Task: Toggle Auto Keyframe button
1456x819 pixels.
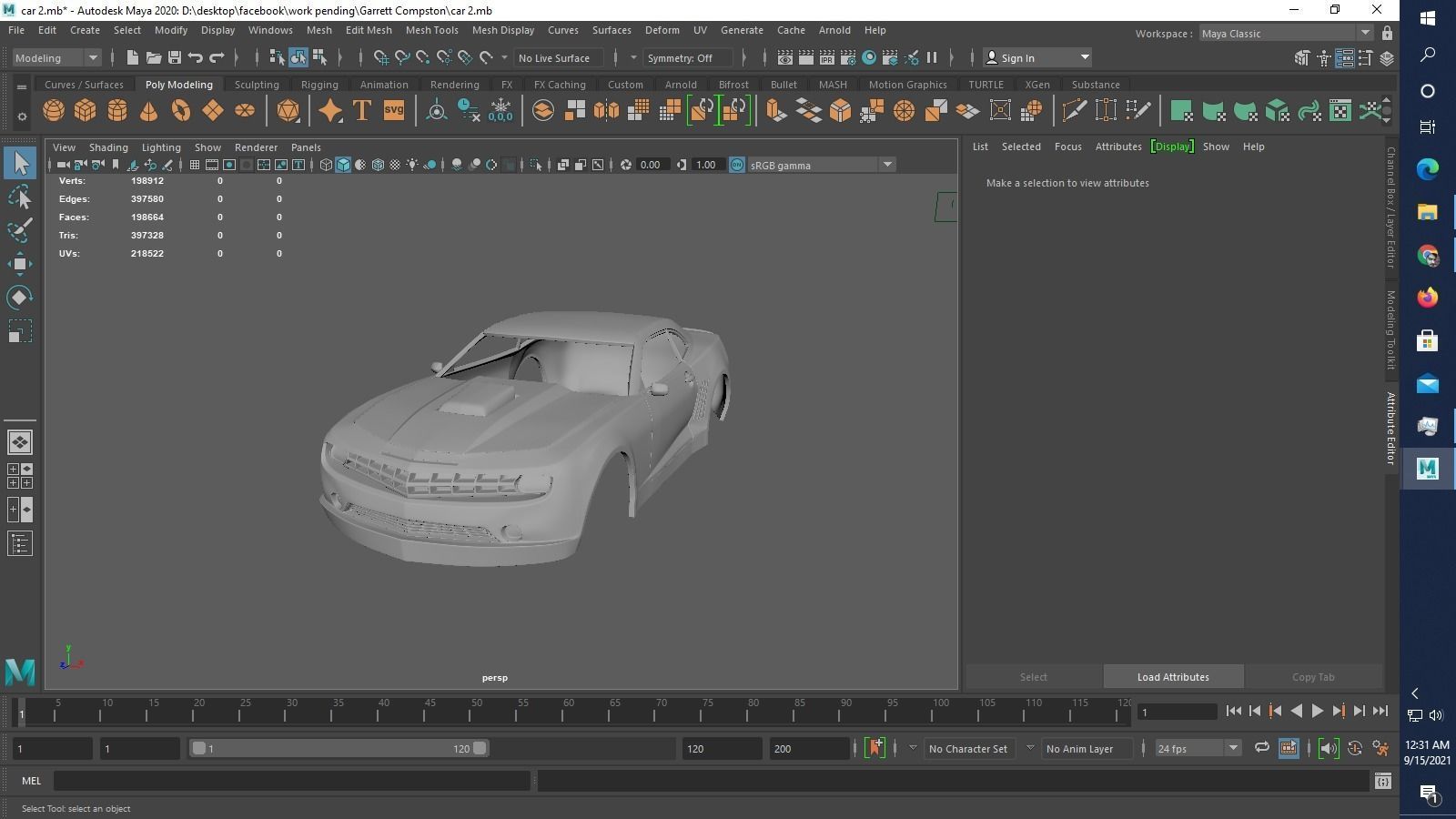Action: [1355, 748]
